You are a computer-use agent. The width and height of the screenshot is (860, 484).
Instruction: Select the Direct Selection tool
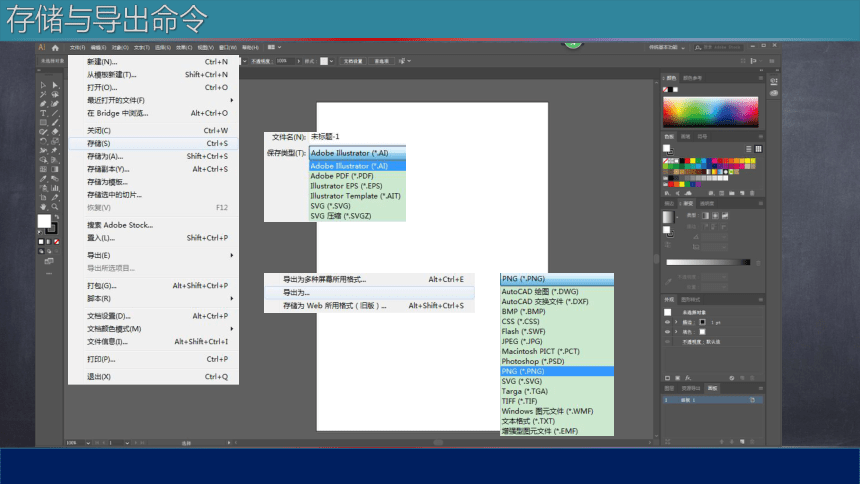click(55, 85)
